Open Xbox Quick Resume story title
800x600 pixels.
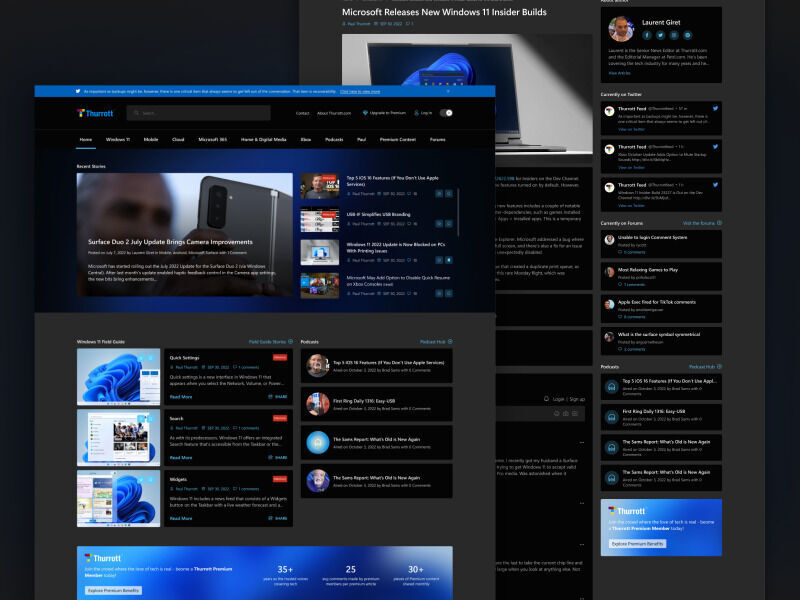pos(398,281)
